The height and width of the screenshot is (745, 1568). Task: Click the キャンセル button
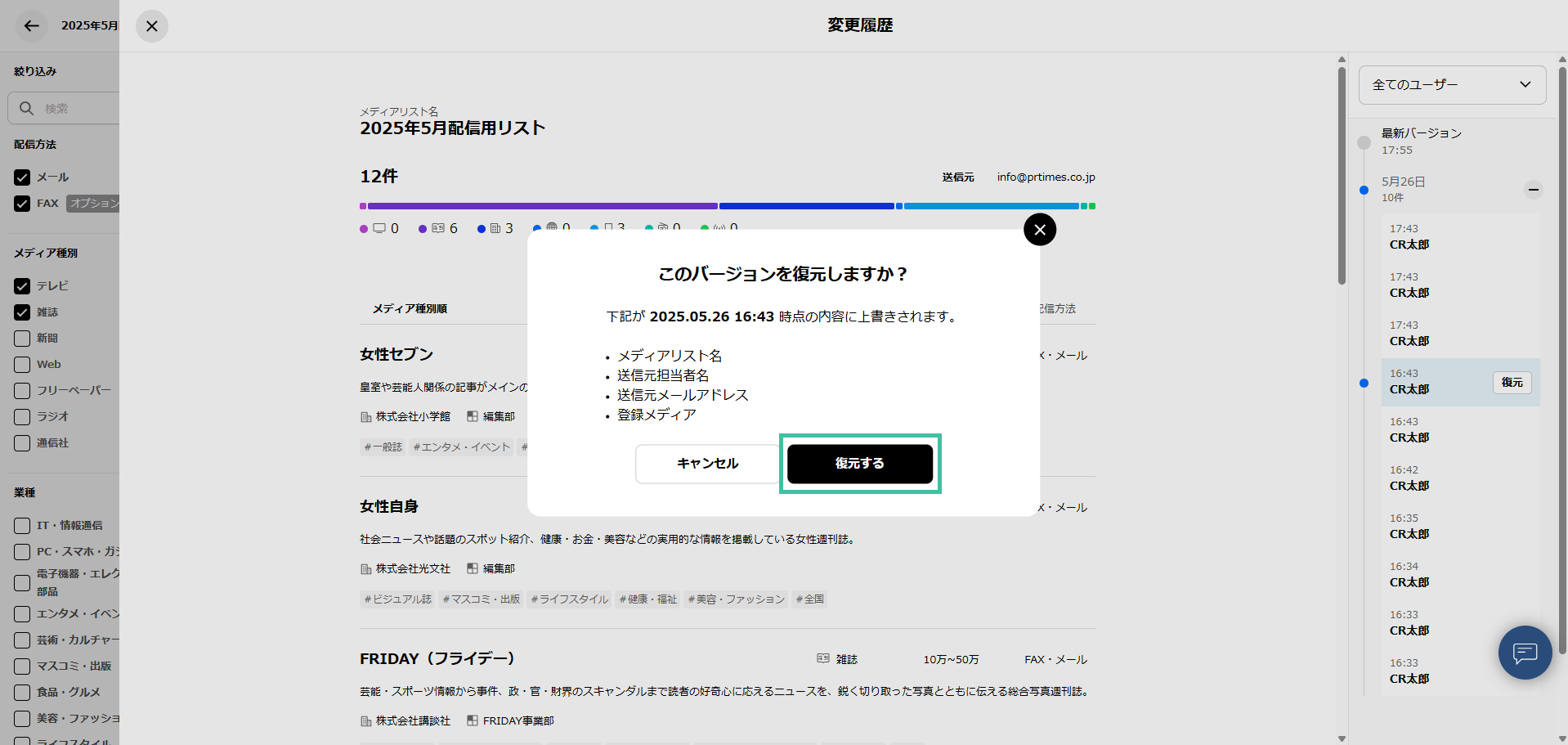point(707,464)
